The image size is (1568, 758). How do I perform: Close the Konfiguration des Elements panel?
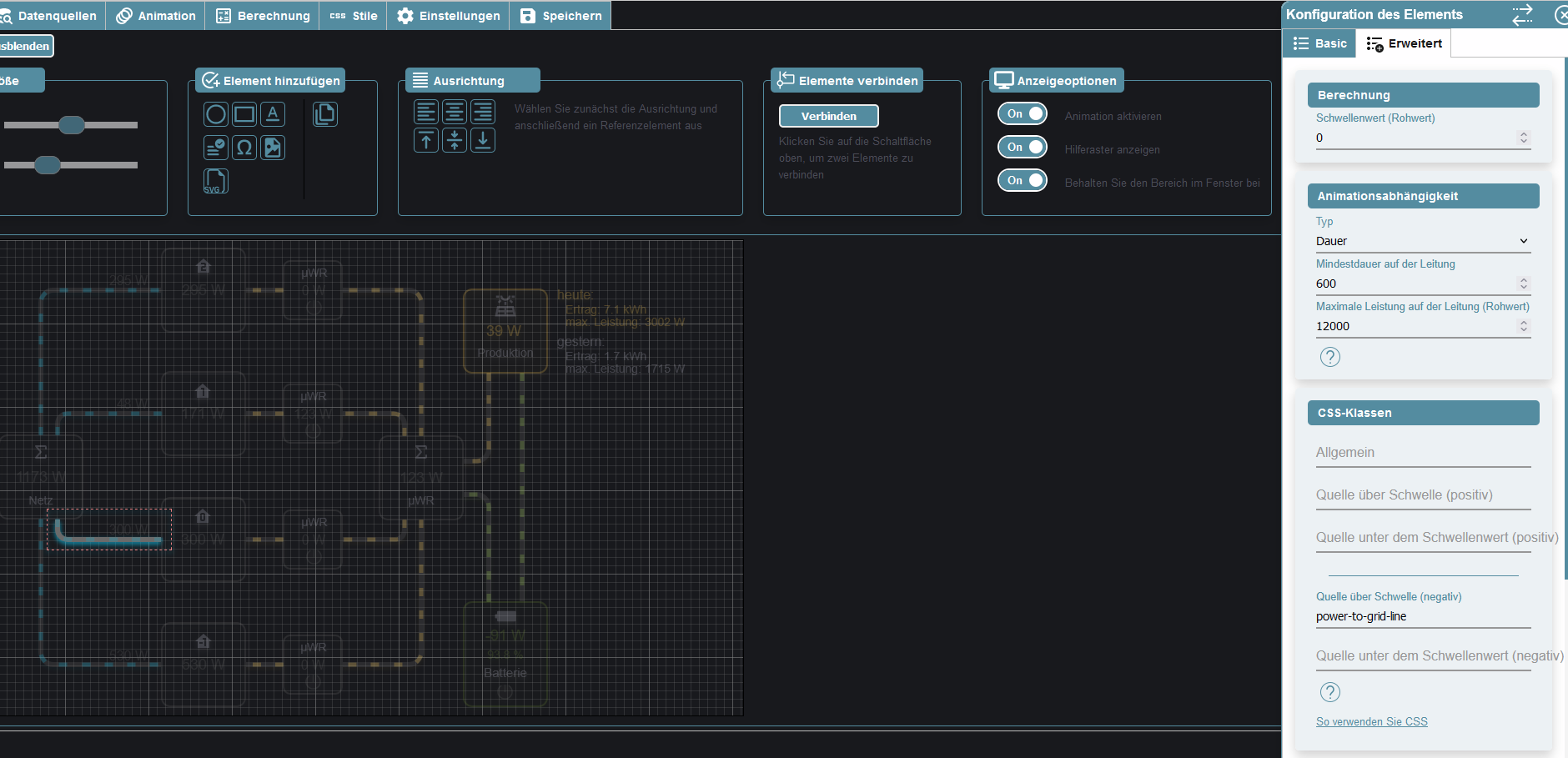click(1561, 15)
